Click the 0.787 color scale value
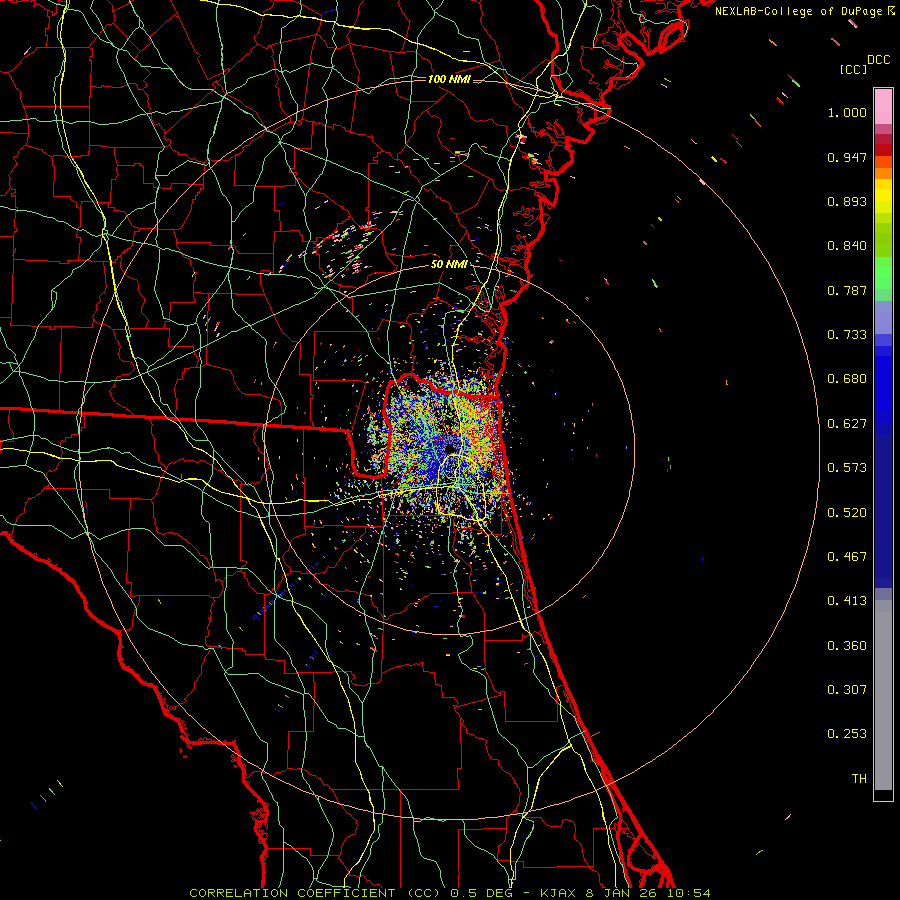This screenshot has width=900, height=900. [847, 290]
